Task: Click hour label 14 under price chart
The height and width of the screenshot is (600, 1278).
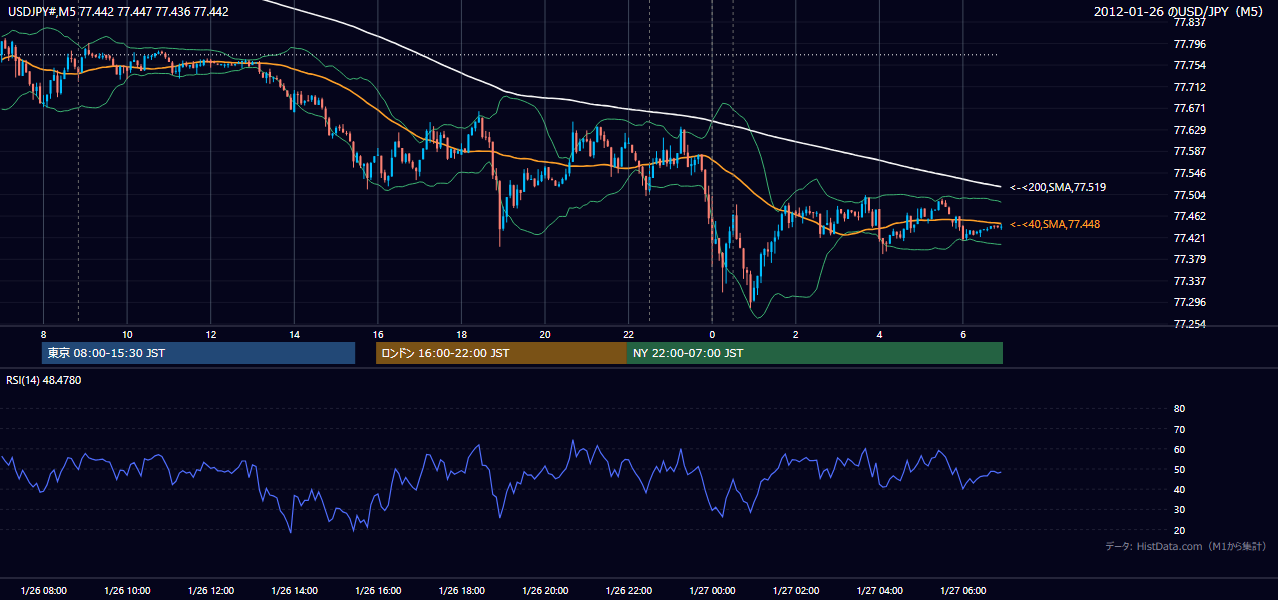Action: tap(294, 334)
